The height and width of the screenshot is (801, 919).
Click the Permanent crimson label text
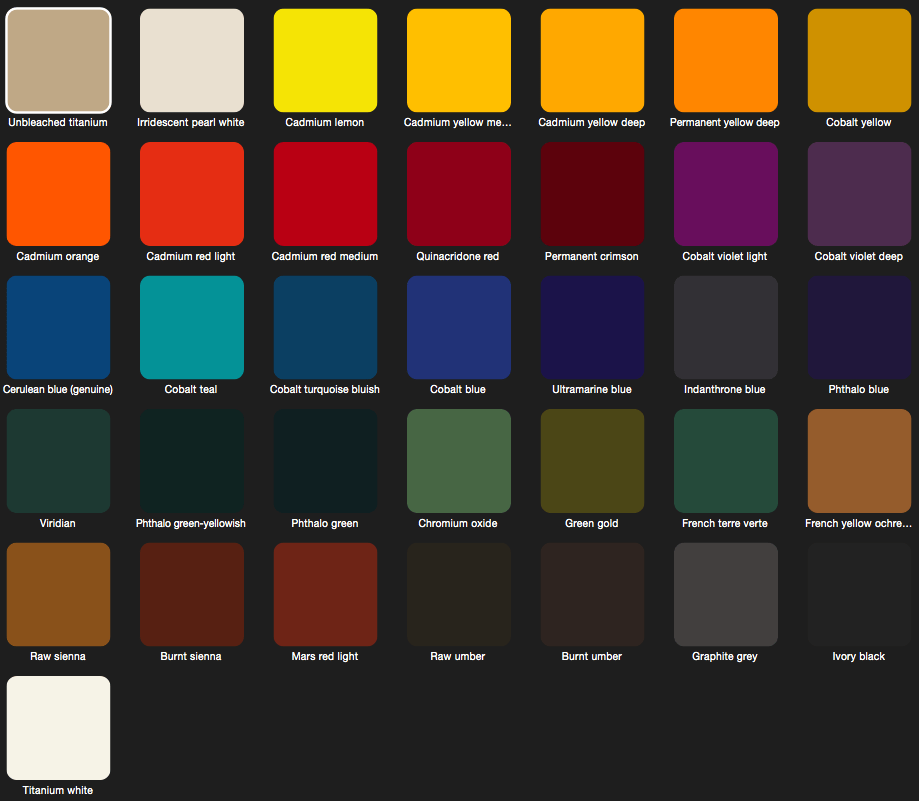pos(592,256)
